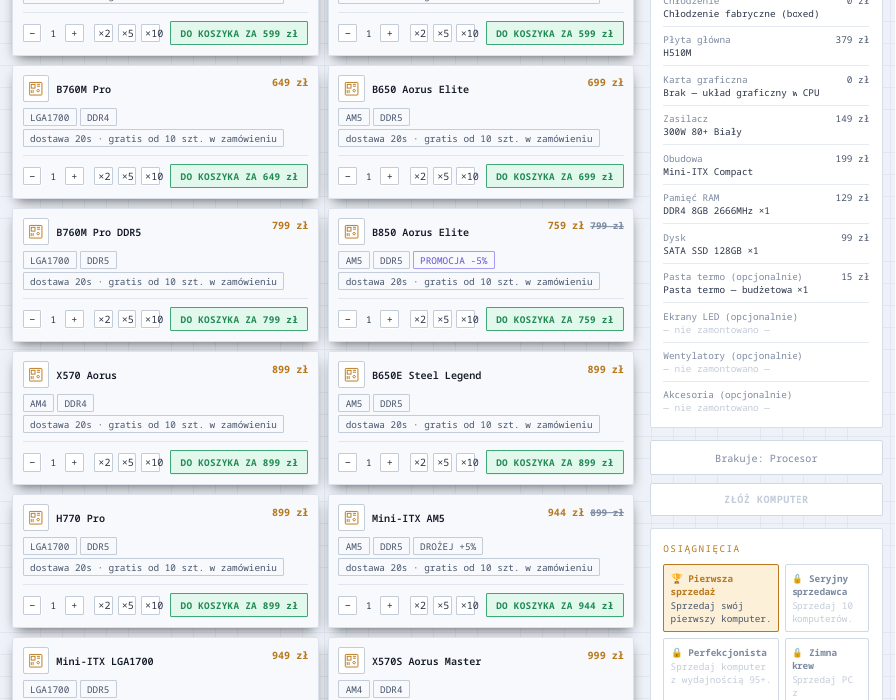The image size is (896, 700).
Task: Increase quantity for B650 Aorus Elite
Action: click(390, 176)
